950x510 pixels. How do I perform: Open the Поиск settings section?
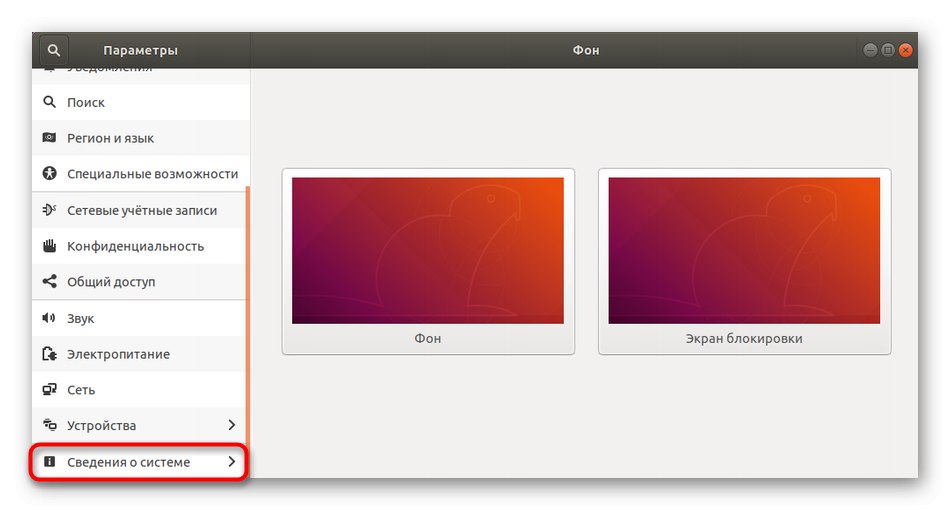140,102
